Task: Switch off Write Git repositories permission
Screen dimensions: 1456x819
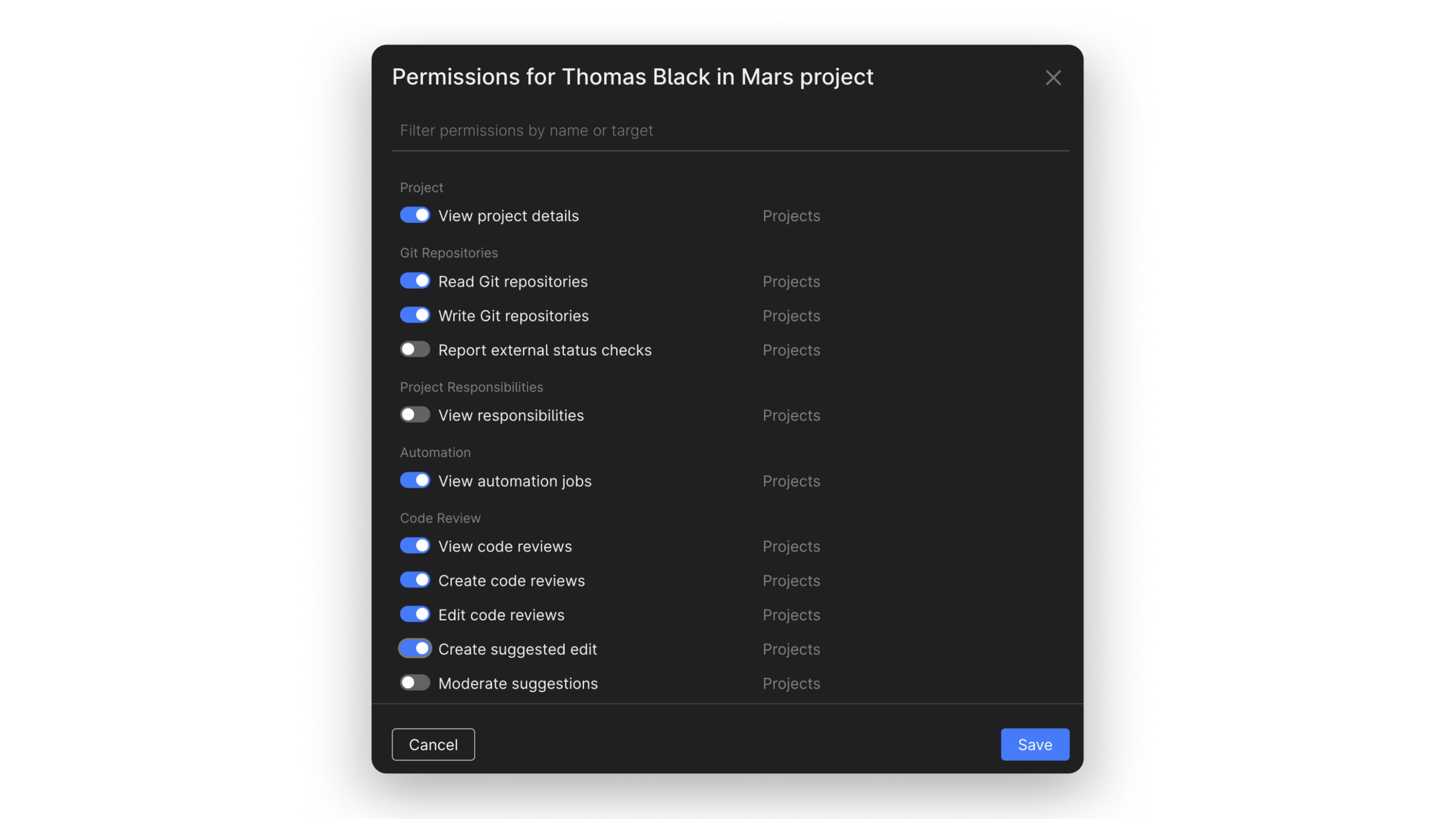Action: tap(415, 316)
